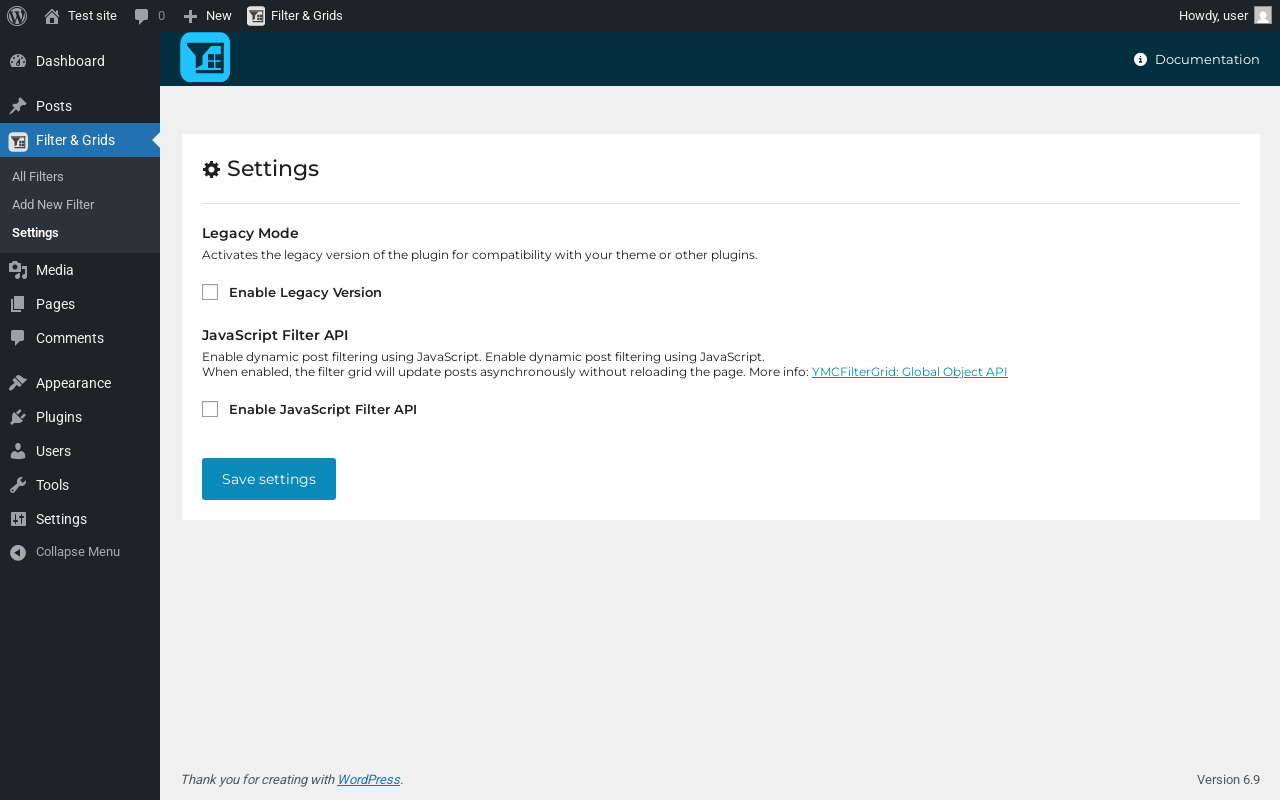Open All Filters submenu item
Screen dimensions: 1280x800
click(x=38, y=177)
